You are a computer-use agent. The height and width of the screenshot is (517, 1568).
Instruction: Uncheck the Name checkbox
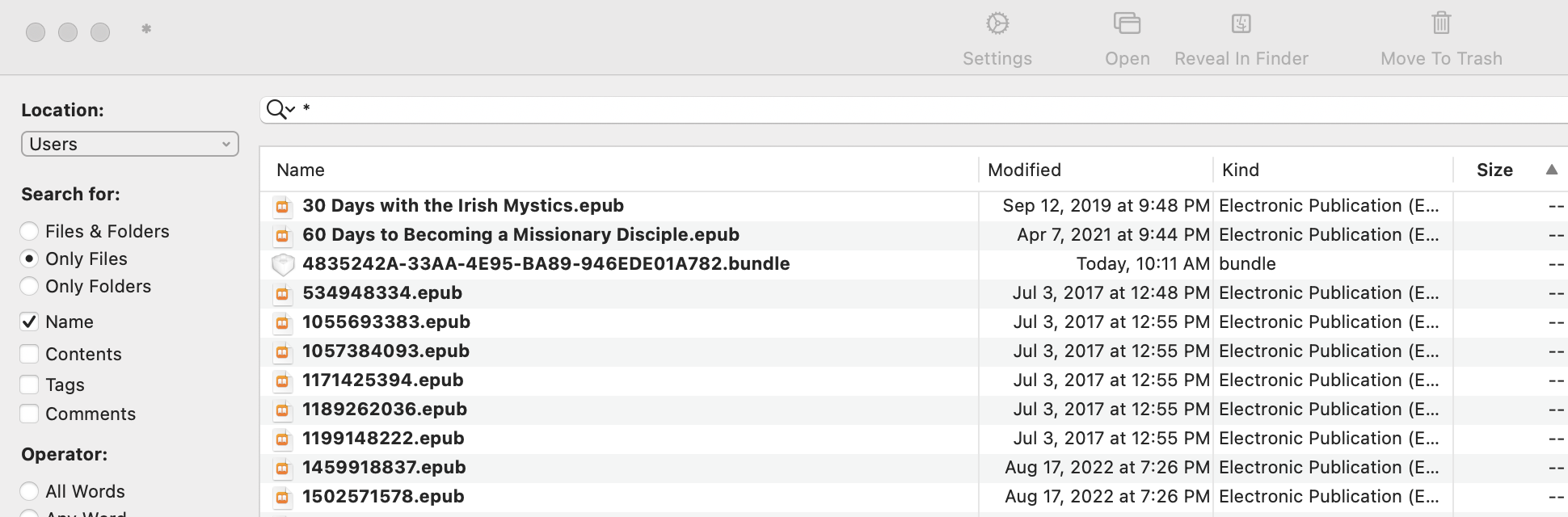[29, 322]
